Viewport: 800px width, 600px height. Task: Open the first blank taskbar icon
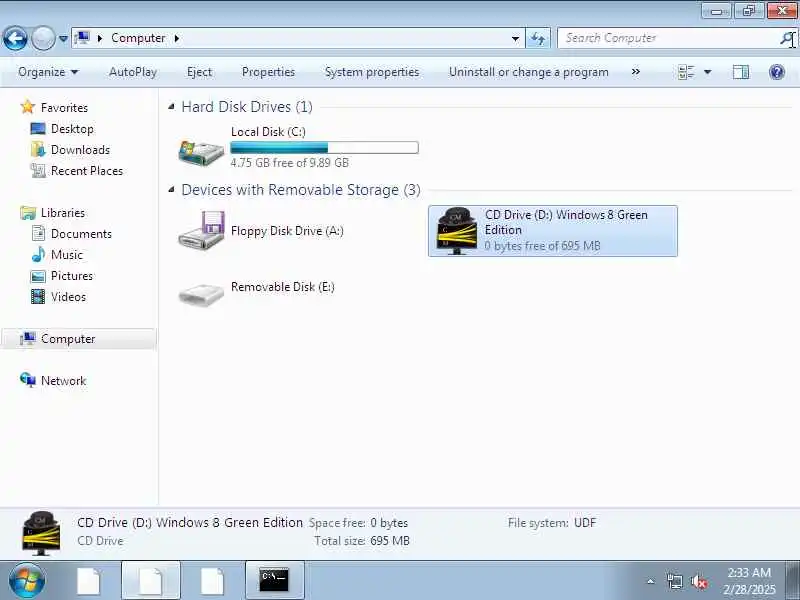coord(89,581)
